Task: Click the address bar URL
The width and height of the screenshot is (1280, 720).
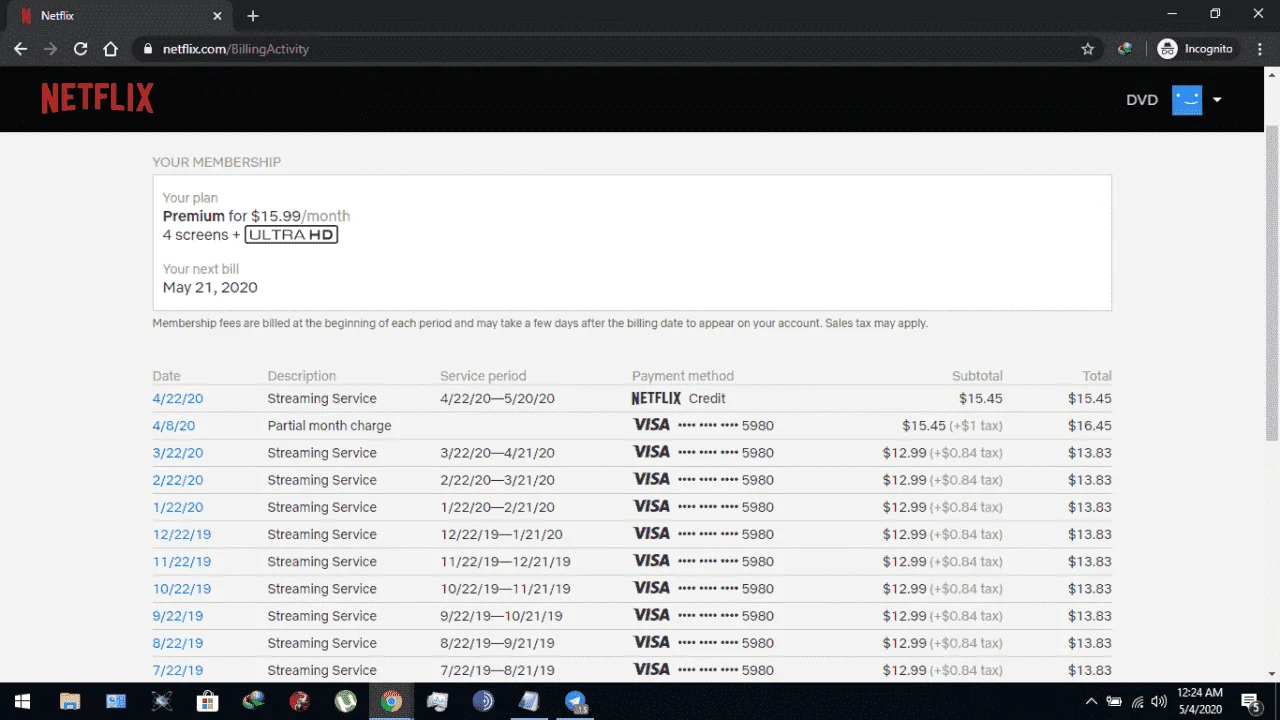Action: point(235,49)
